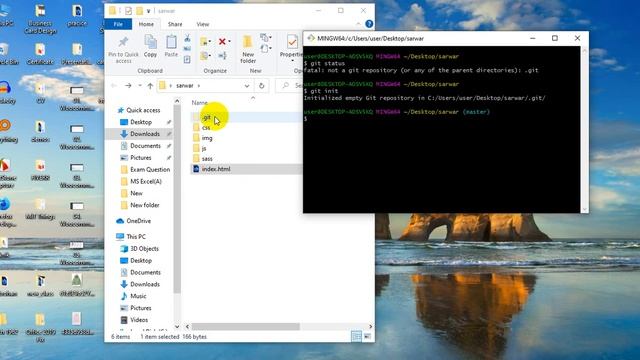Select 3D Objects under This PC
The height and width of the screenshot is (360, 640).
point(144,249)
